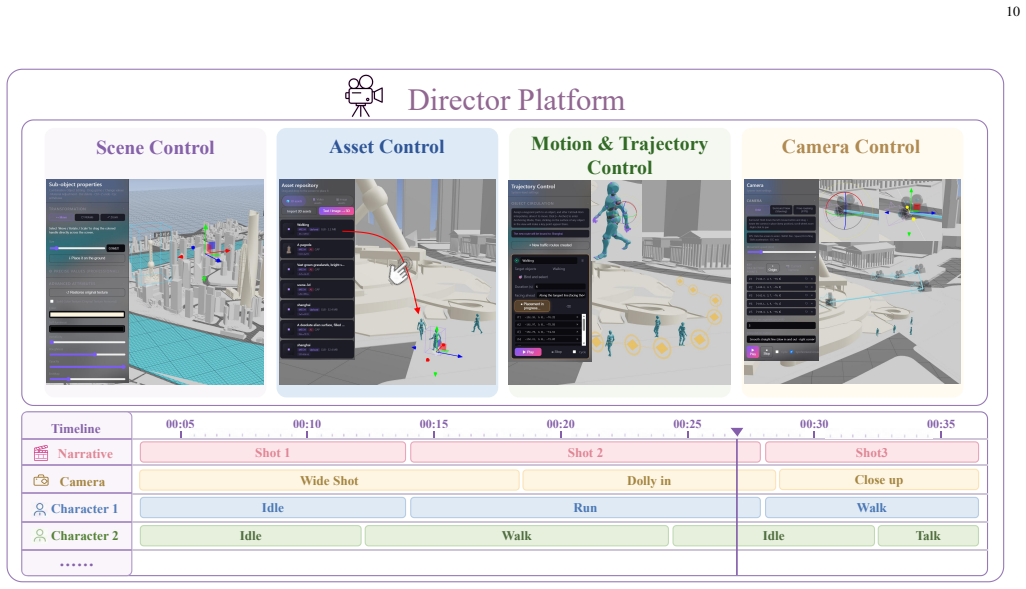Click the green up-arrow gizmo handle in Scene Control
This screenshot has height=589, width=1026.
tap(205, 228)
